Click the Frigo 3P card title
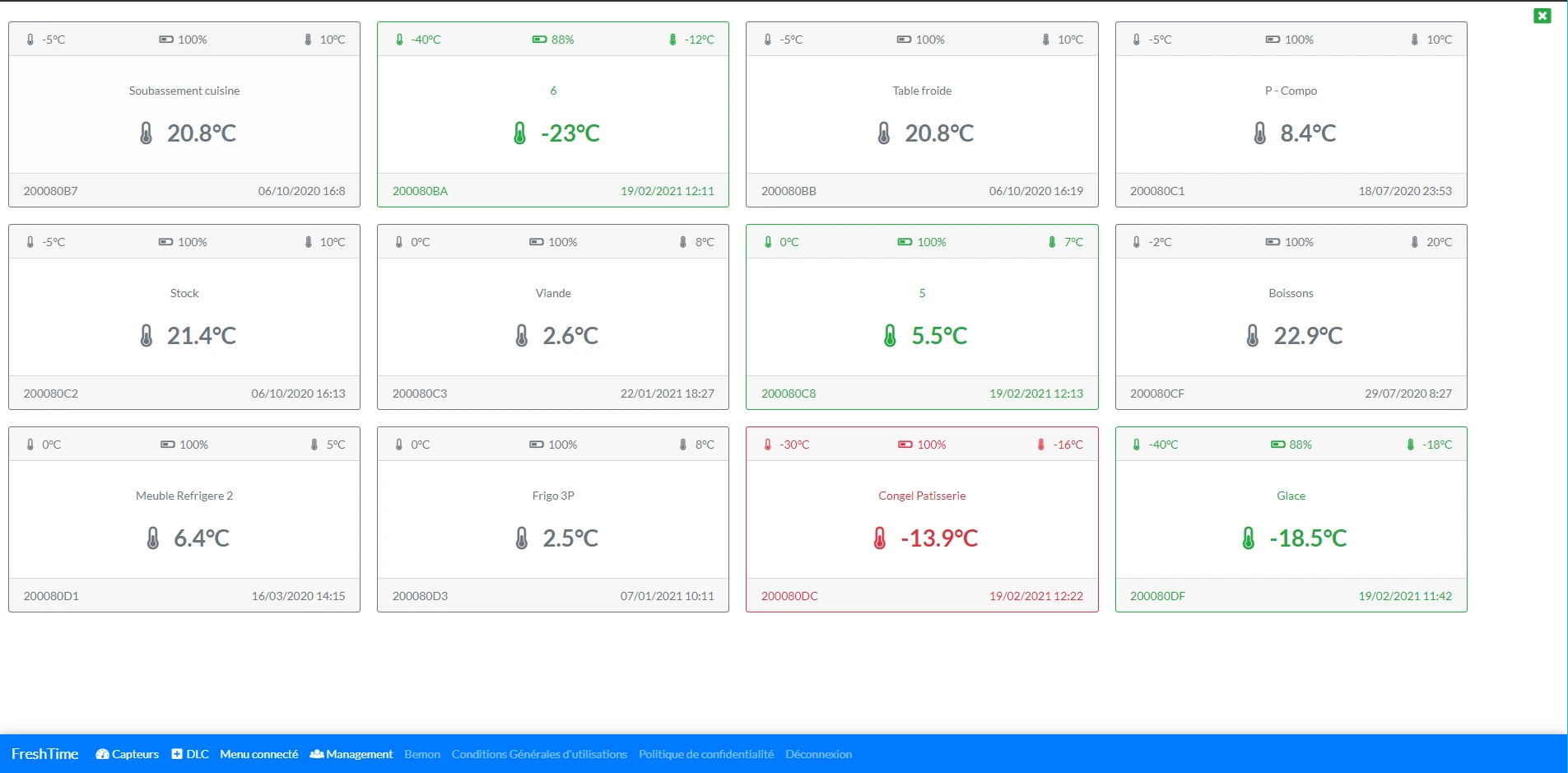 [x=553, y=496]
